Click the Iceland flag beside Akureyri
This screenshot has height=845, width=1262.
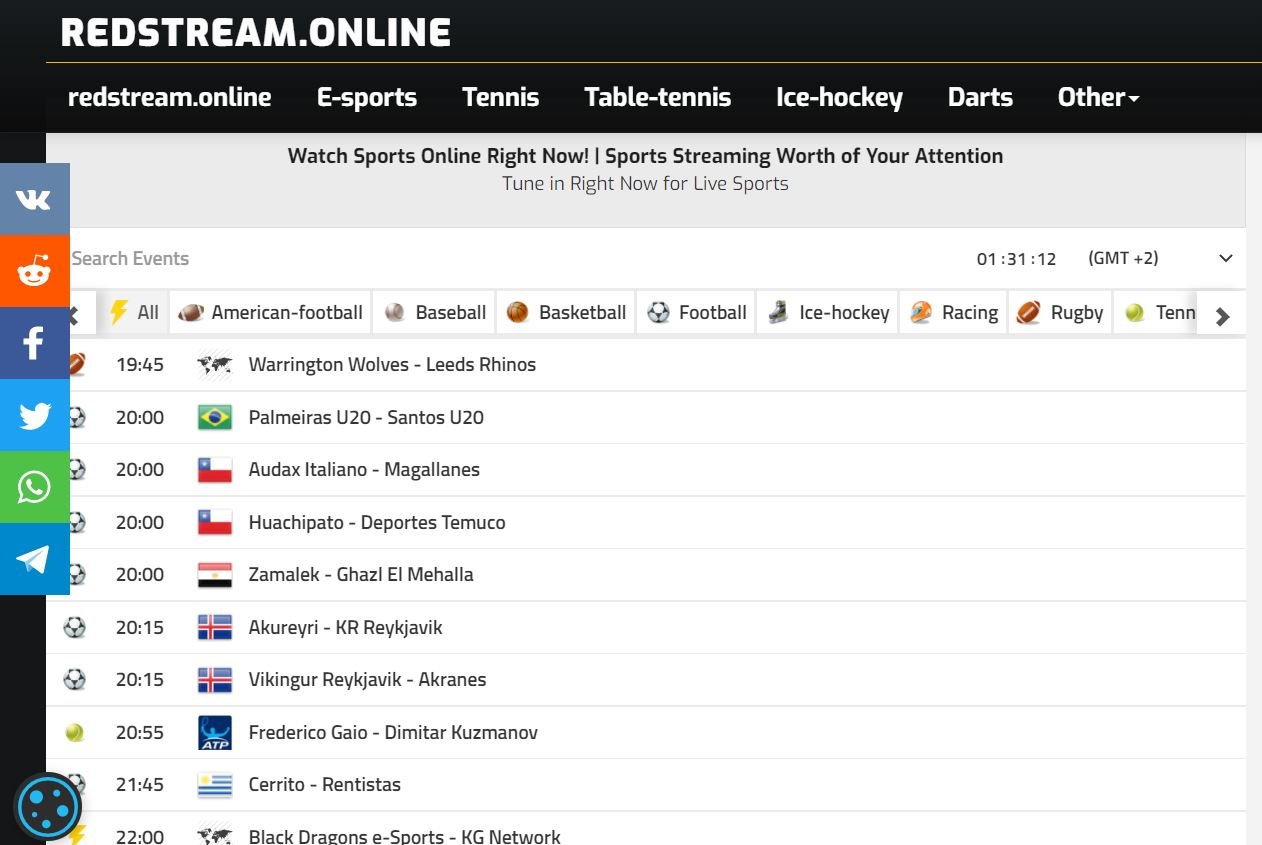coord(215,627)
